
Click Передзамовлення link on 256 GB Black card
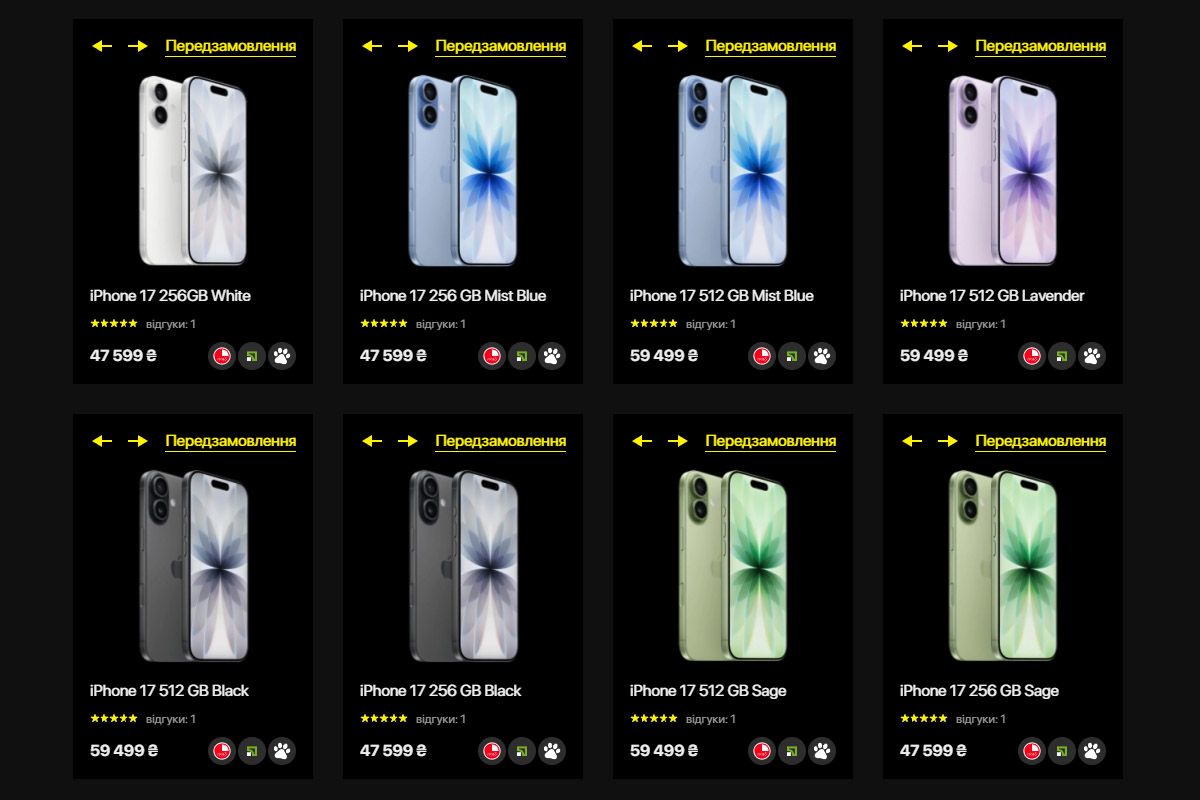click(x=501, y=441)
